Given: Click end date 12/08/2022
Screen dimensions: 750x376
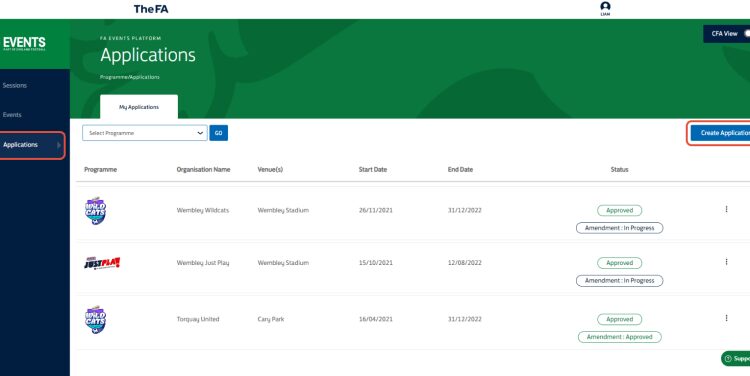Looking at the screenshot, I should pos(464,263).
